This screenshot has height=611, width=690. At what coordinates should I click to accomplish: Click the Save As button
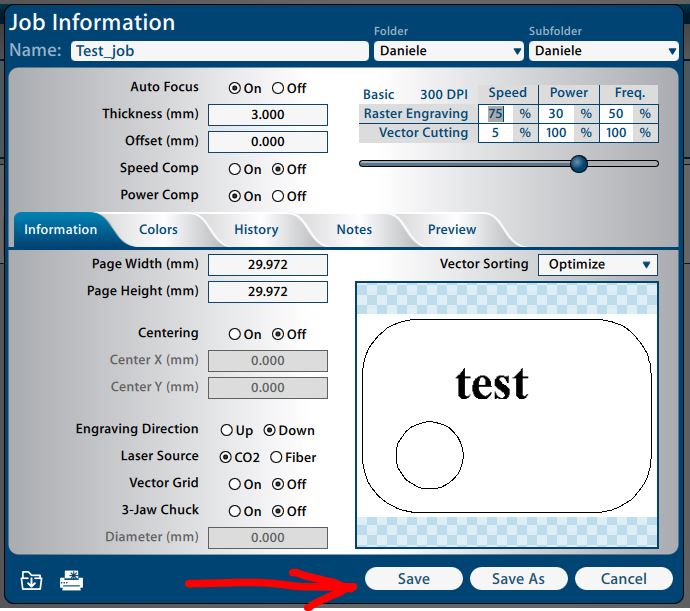518,579
